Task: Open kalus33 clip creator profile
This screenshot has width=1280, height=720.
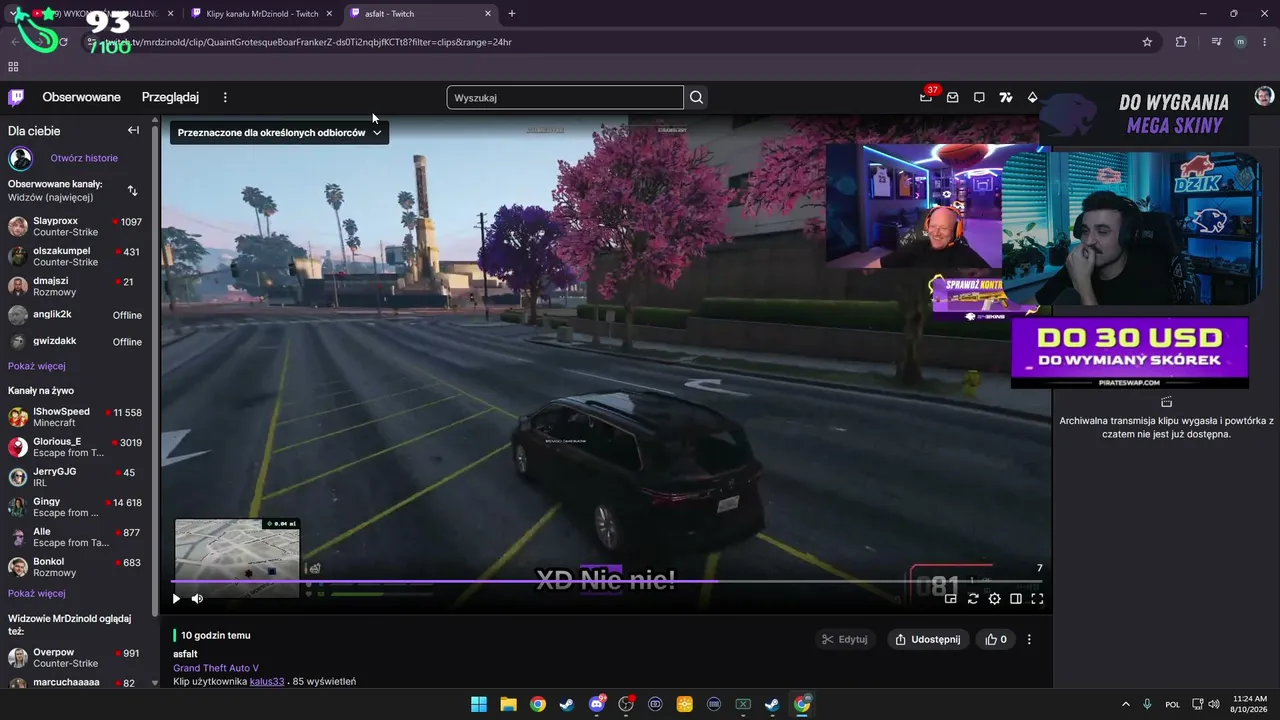Action: tap(267, 682)
